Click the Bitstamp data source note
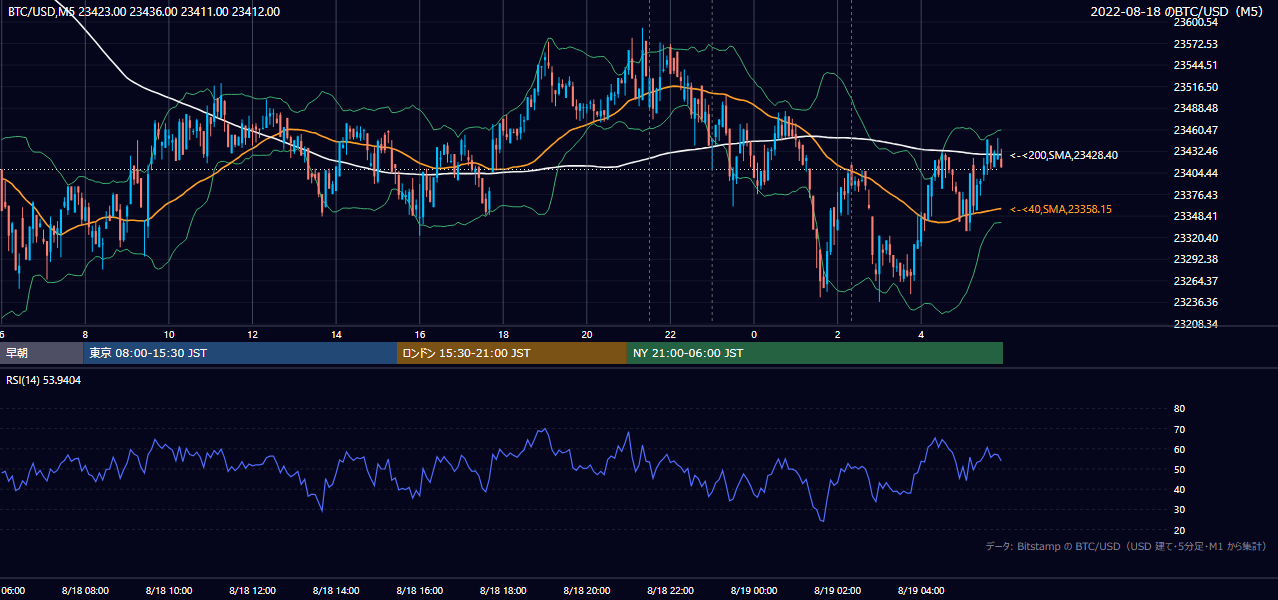The image size is (1278, 600). point(1127,546)
